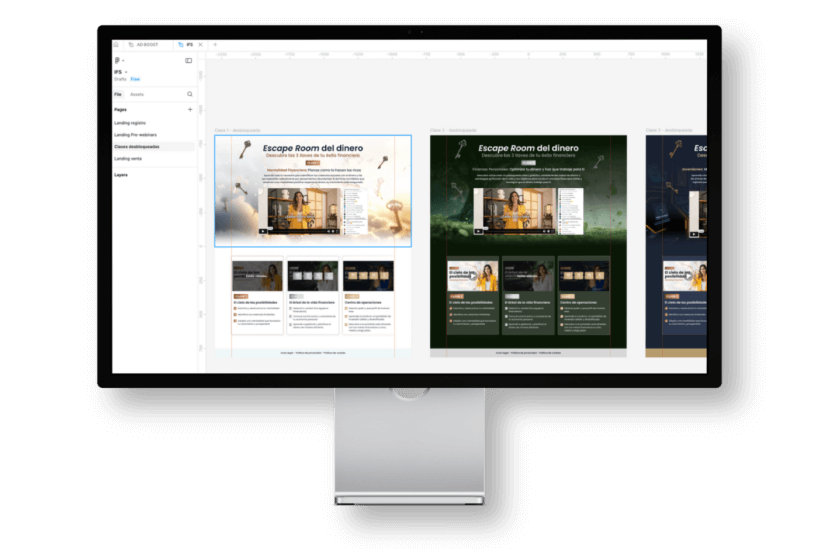Select the IFS file tab
The height and width of the screenshot is (549, 825).
(186, 45)
